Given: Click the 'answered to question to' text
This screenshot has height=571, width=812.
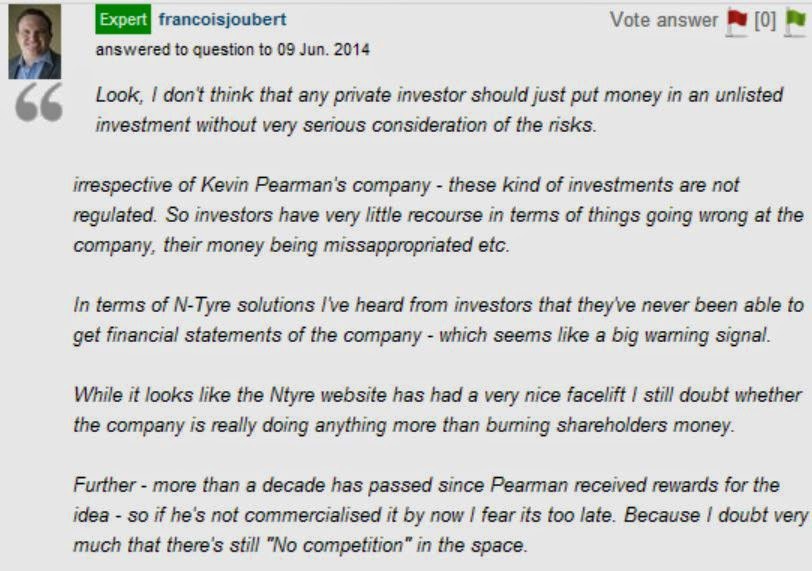Looking at the screenshot, I should (184, 50).
